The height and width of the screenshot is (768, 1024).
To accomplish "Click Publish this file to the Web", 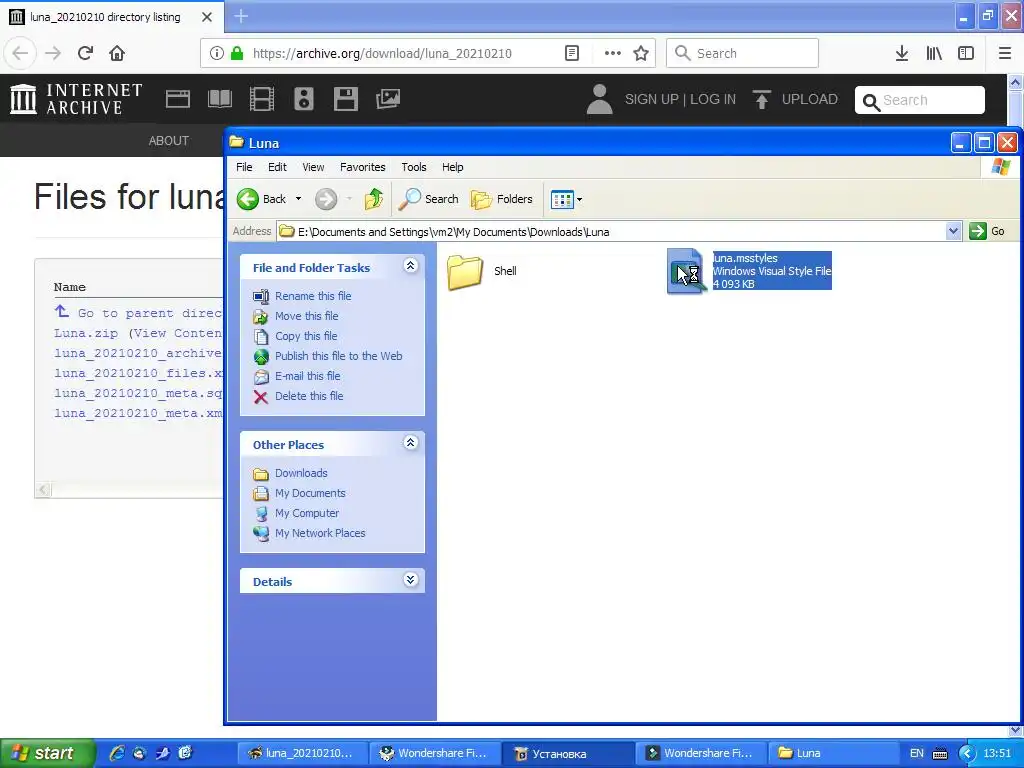I will [x=338, y=356].
